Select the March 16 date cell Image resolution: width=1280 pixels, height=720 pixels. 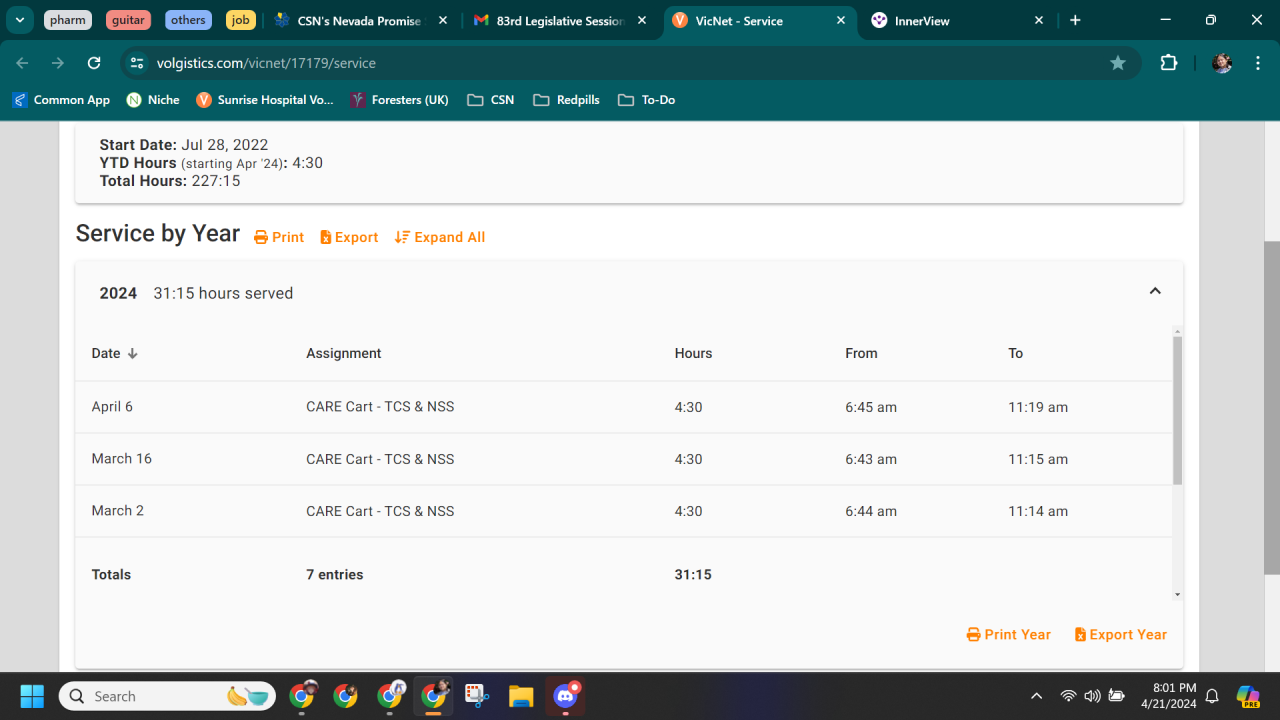tap(122, 459)
